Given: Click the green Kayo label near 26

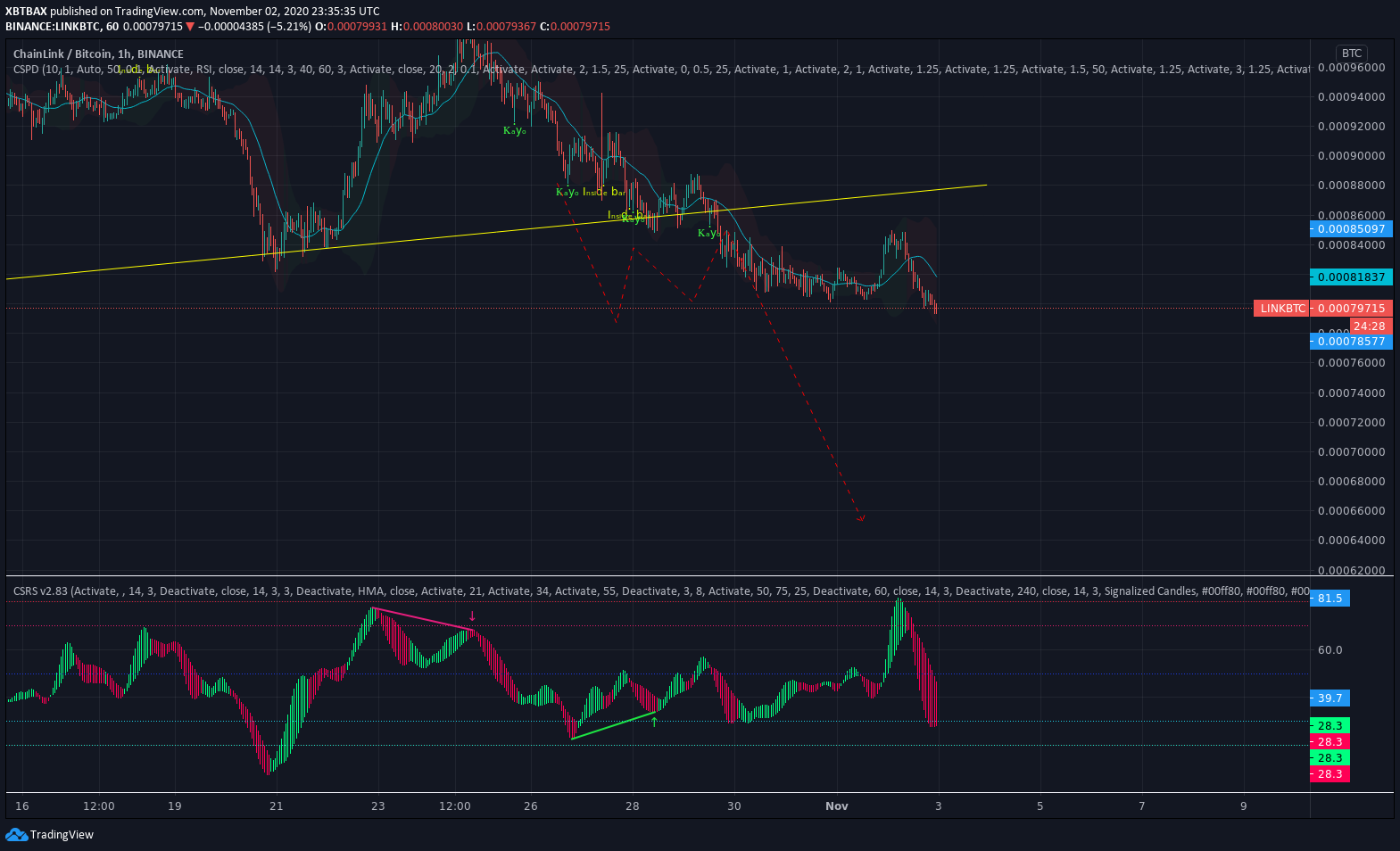Looking at the screenshot, I should click(515, 130).
